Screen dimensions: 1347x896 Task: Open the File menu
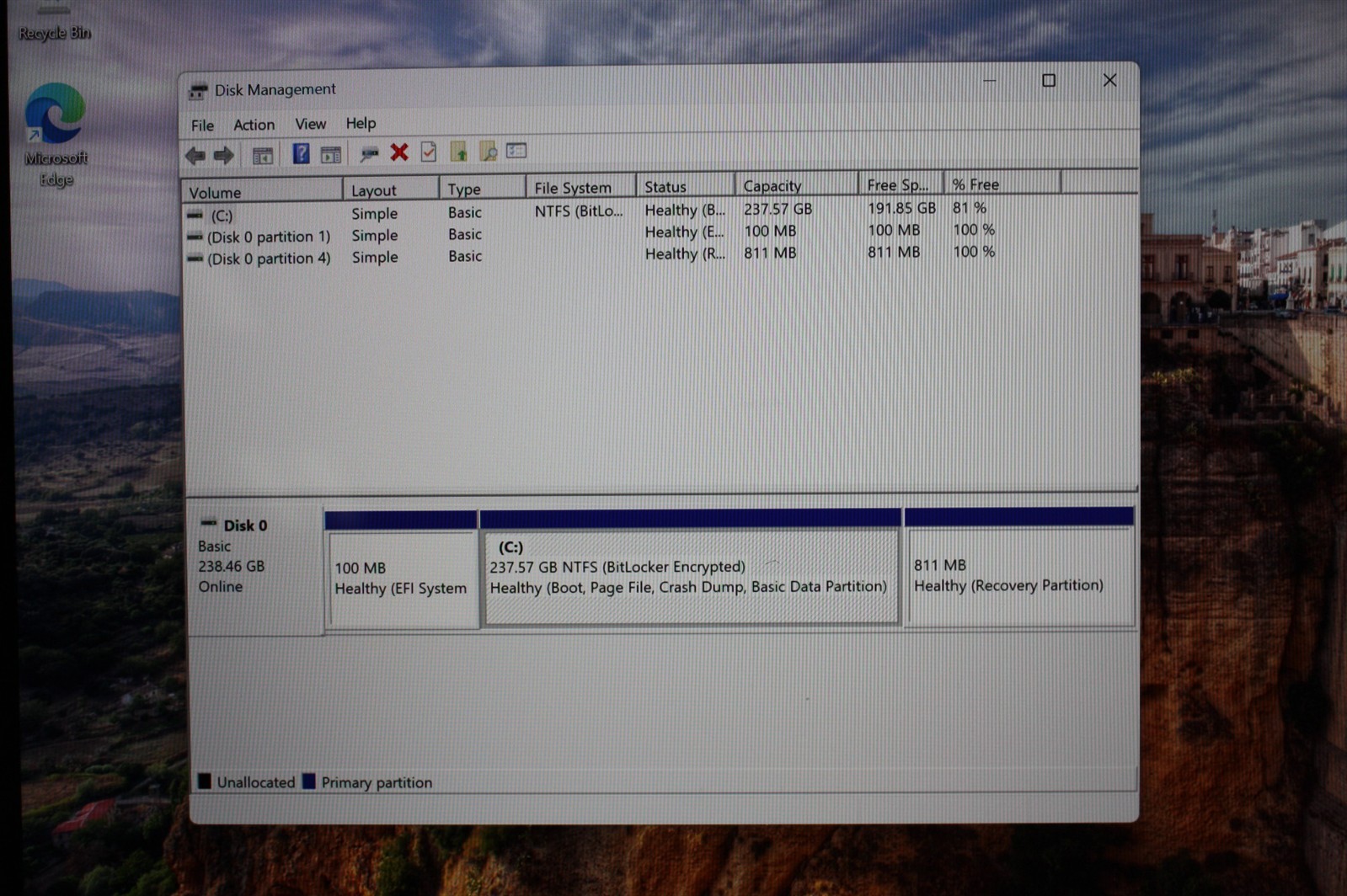click(x=202, y=125)
